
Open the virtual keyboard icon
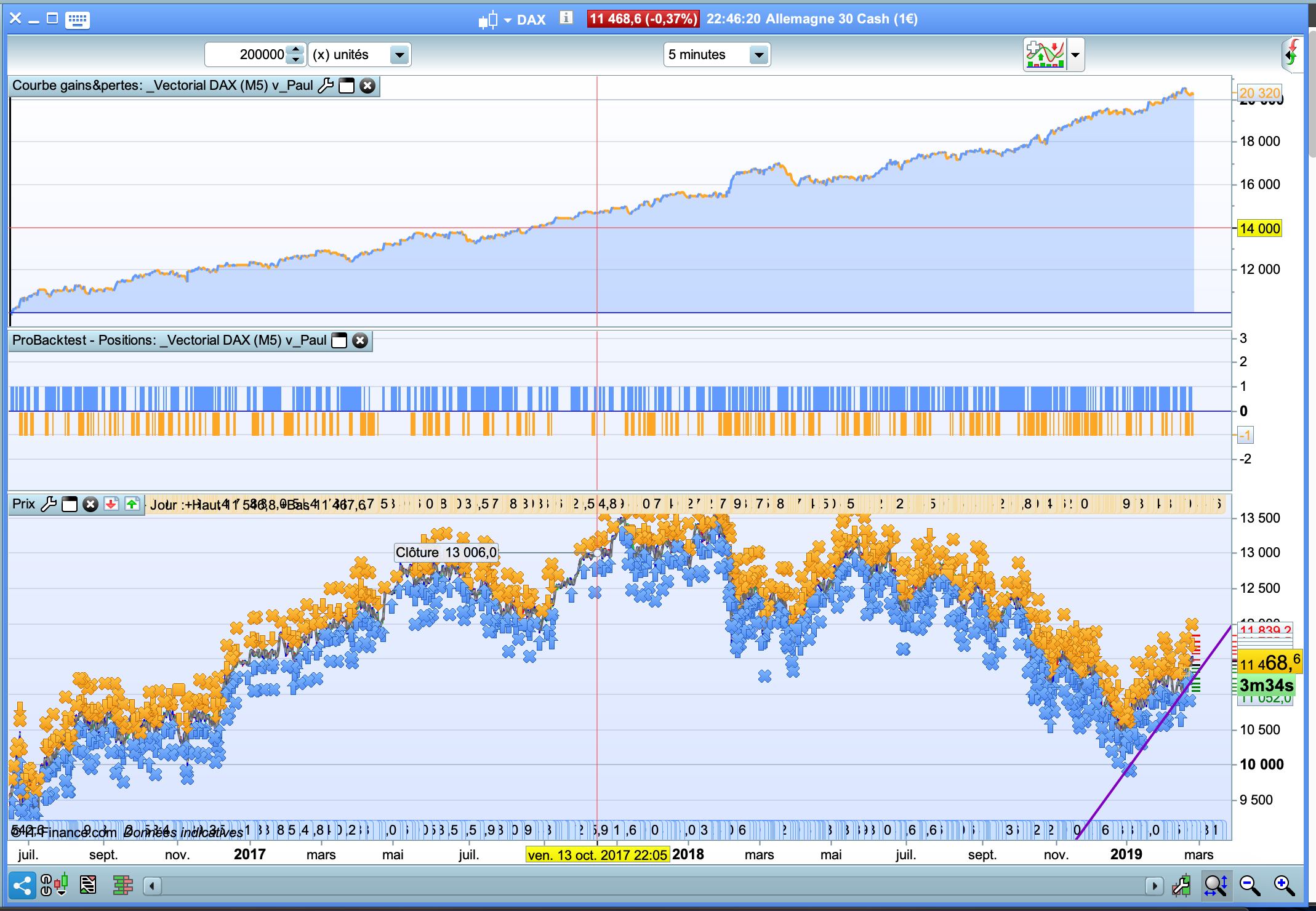click(x=77, y=20)
